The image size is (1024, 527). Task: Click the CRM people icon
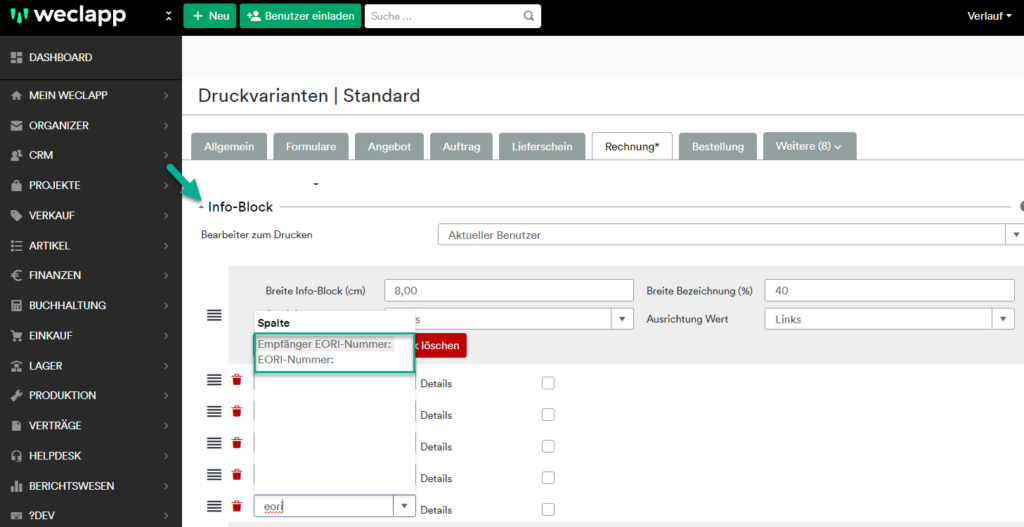coord(16,155)
